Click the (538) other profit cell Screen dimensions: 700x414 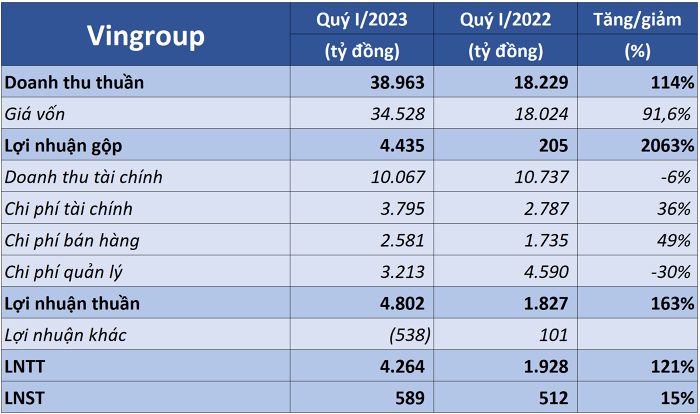[x=362, y=335]
